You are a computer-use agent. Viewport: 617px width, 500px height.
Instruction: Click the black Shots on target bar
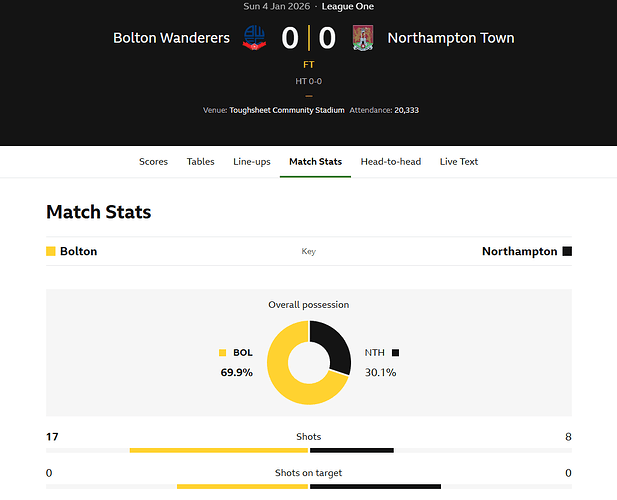click(x=375, y=487)
